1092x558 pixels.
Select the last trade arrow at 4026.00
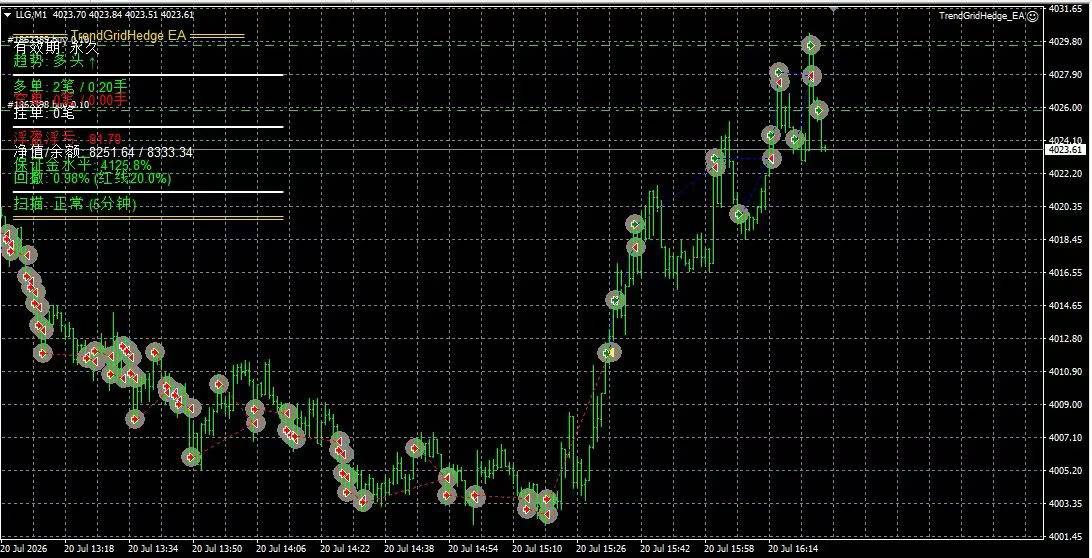pyautogui.click(x=819, y=109)
